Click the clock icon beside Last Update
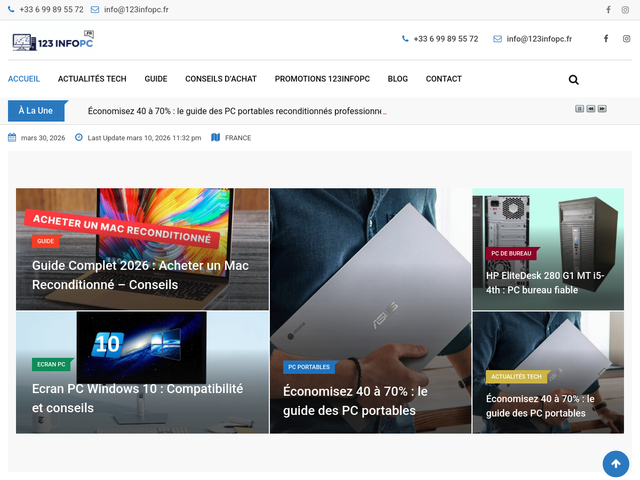Screen dimensions: 640x480 pyautogui.click(x=79, y=138)
